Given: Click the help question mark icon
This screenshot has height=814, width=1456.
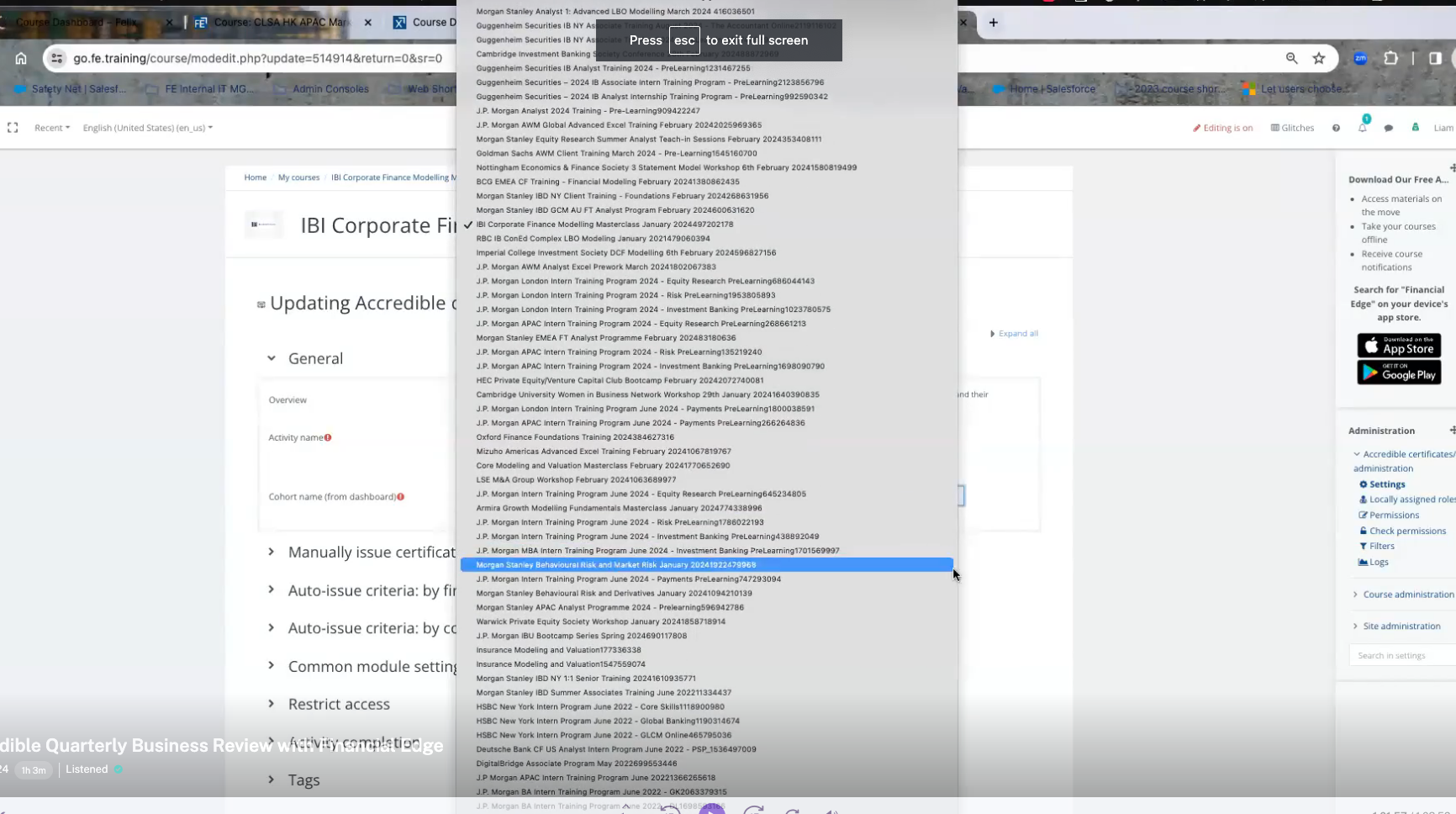Looking at the screenshot, I should click(x=1336, y=128).
